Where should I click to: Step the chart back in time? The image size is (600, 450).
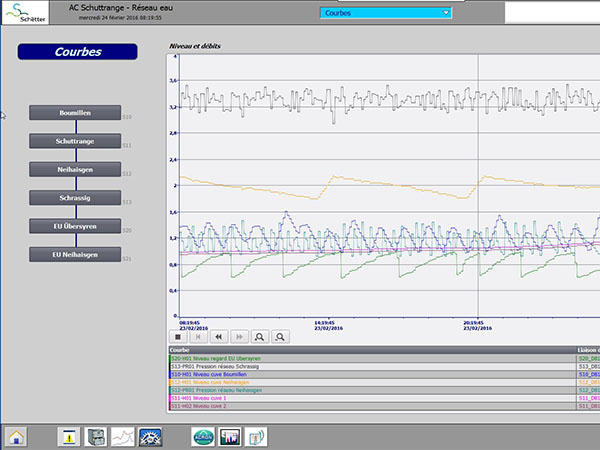point(218,337)
